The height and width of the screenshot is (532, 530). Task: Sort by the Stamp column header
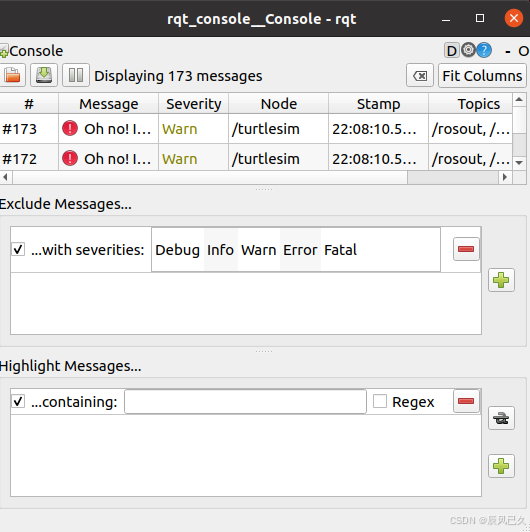coord(378,103)
